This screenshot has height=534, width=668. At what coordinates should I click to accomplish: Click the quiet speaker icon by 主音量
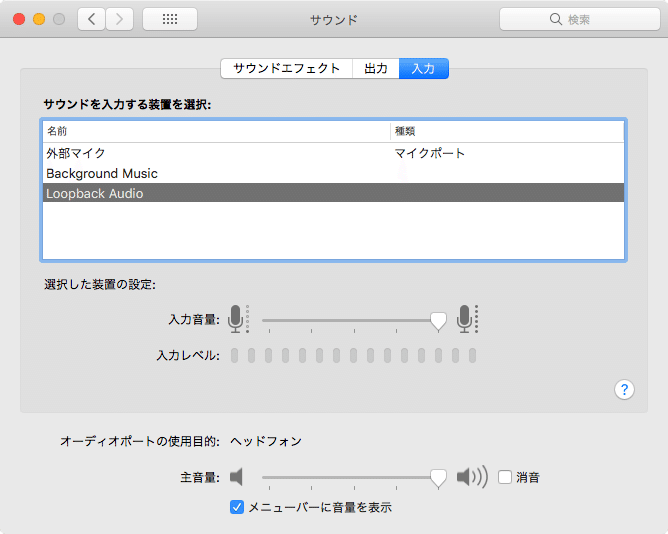236,477
